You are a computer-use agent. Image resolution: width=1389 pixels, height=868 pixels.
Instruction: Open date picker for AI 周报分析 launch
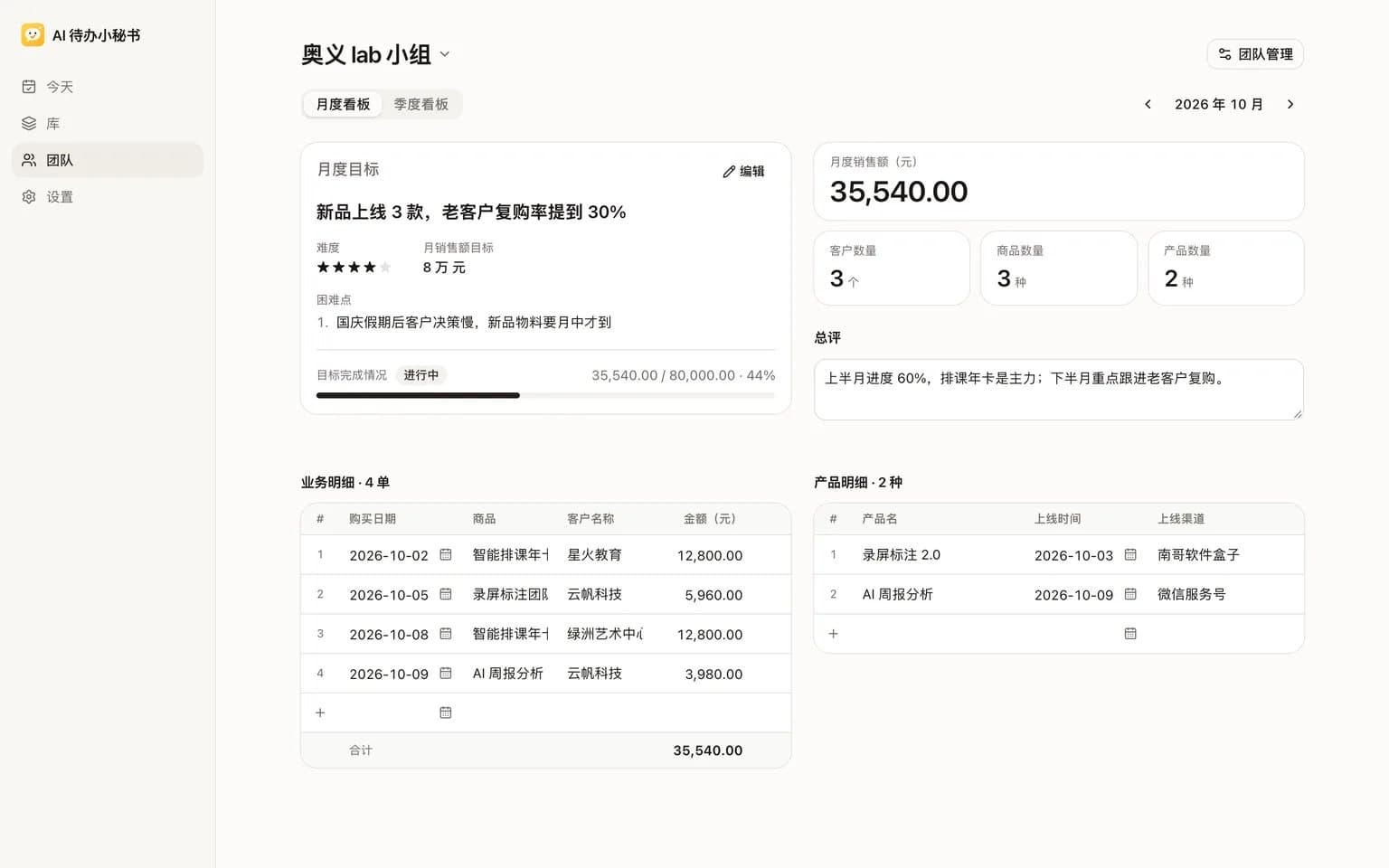coord(1130,594)
